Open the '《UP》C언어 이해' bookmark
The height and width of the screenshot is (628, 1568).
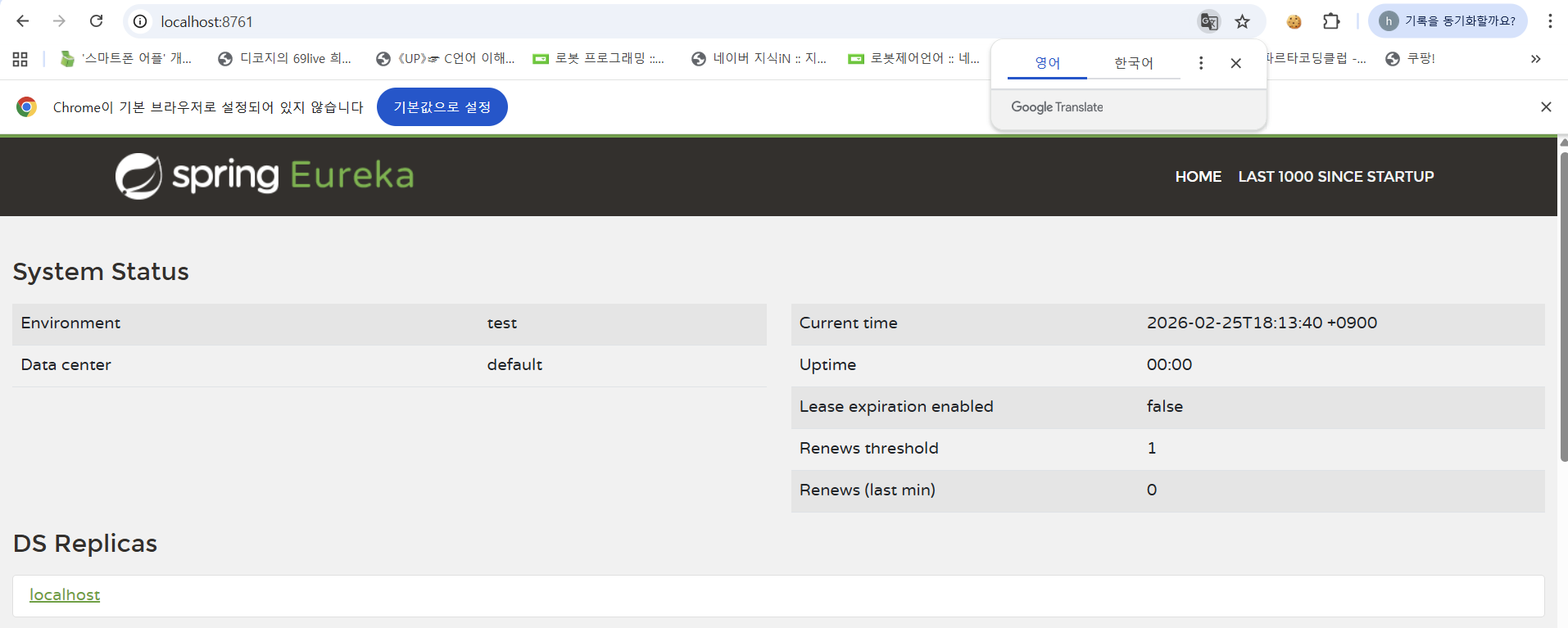(445, 59)
